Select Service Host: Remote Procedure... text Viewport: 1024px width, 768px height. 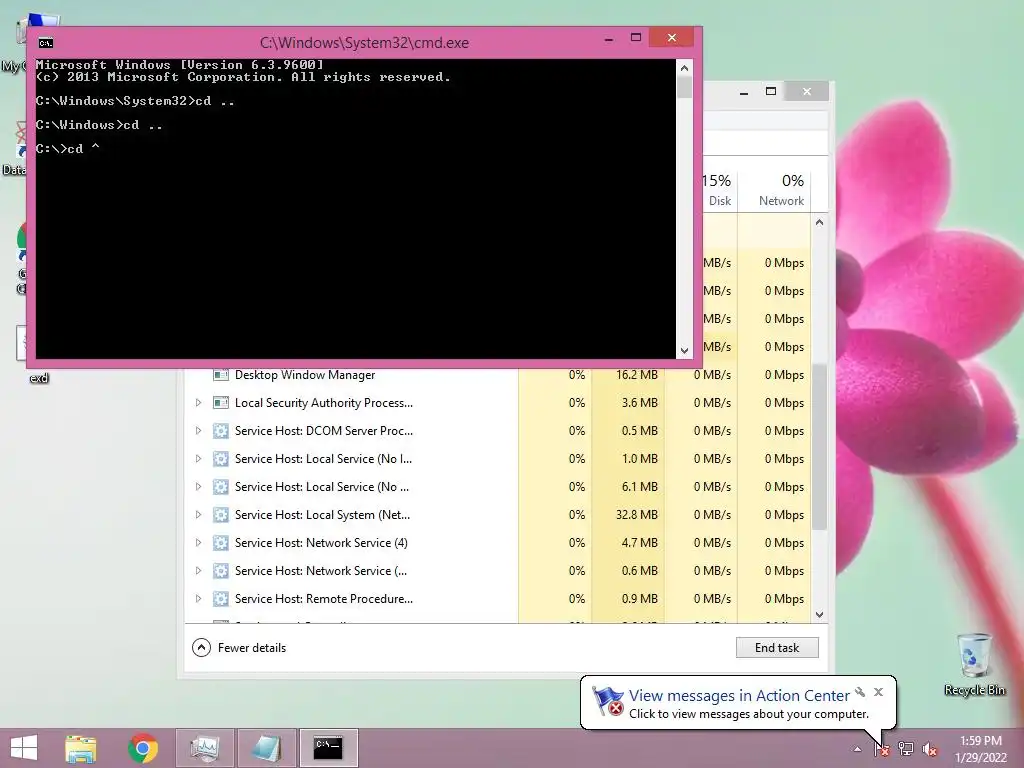point(324,600)
